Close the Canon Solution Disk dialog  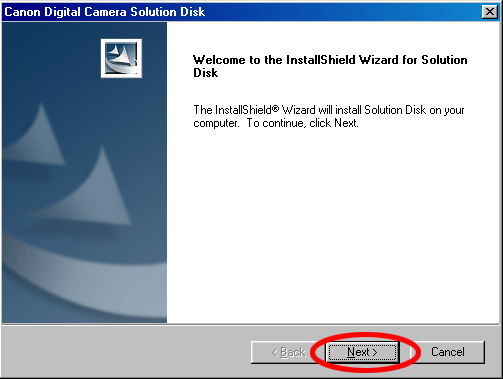point(490,12)
